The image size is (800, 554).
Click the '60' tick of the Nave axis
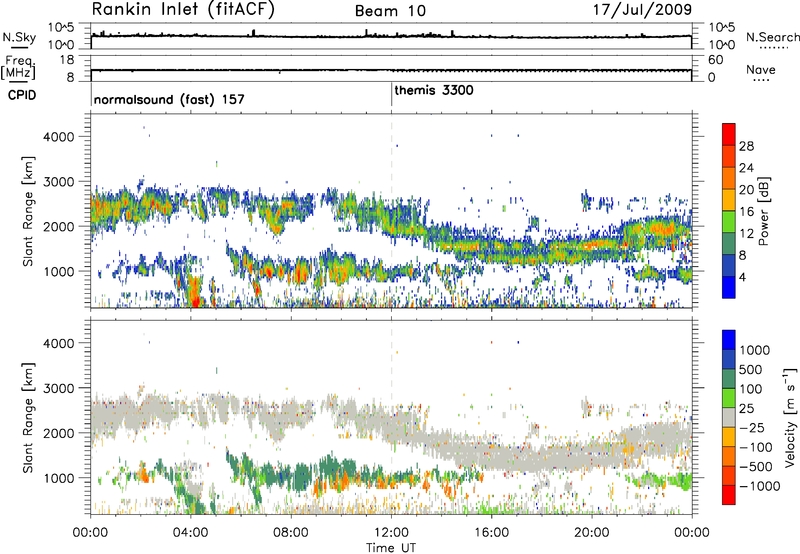(715, 60)
